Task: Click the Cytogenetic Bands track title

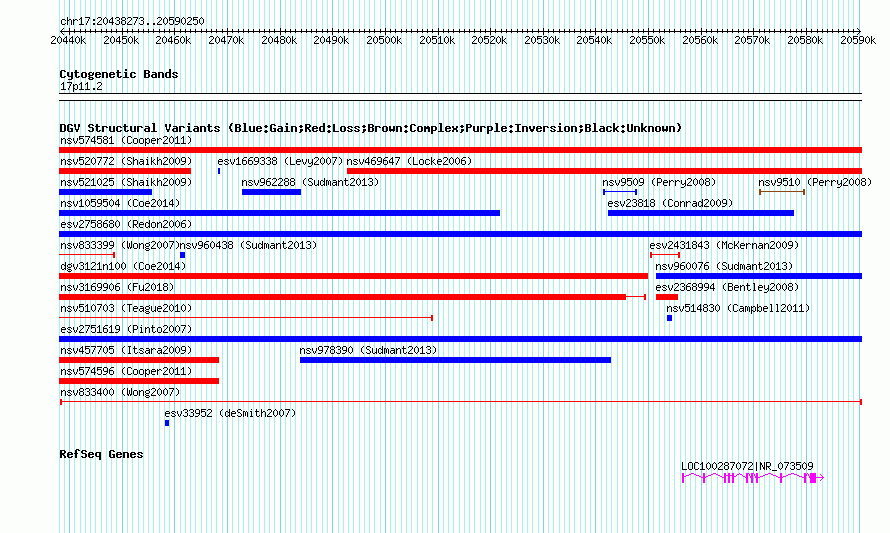Action: point(119,74)
